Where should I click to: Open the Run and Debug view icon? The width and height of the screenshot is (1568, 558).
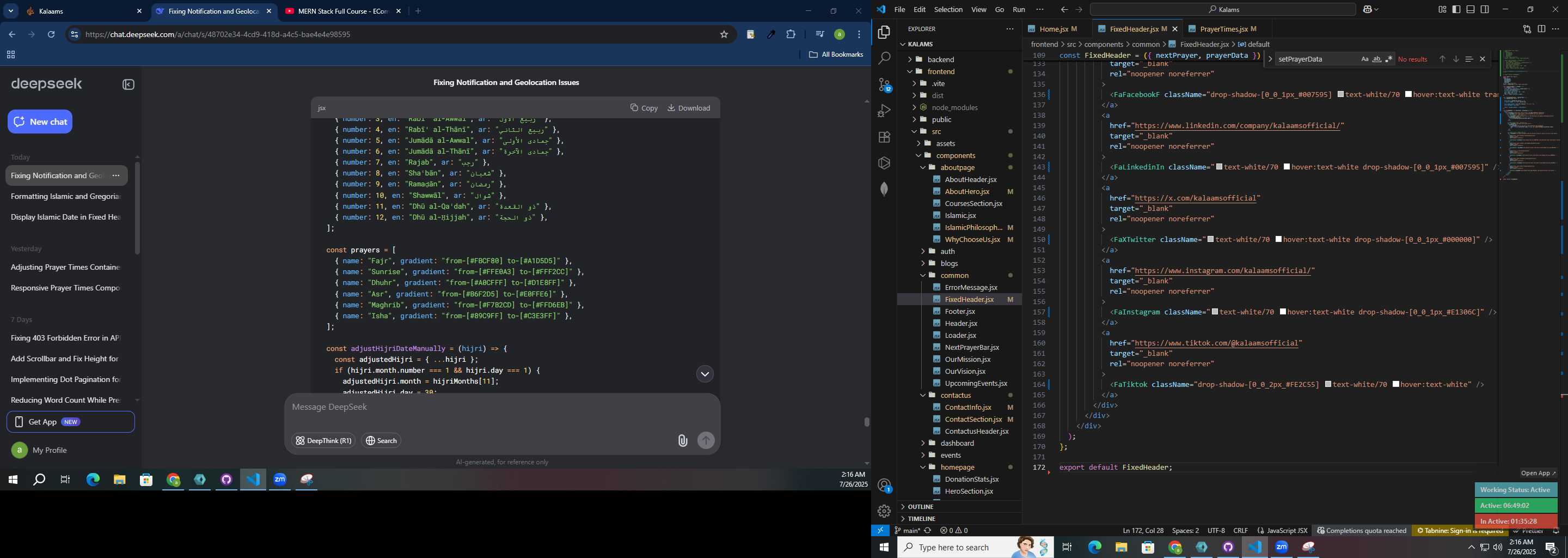[884, 111]
